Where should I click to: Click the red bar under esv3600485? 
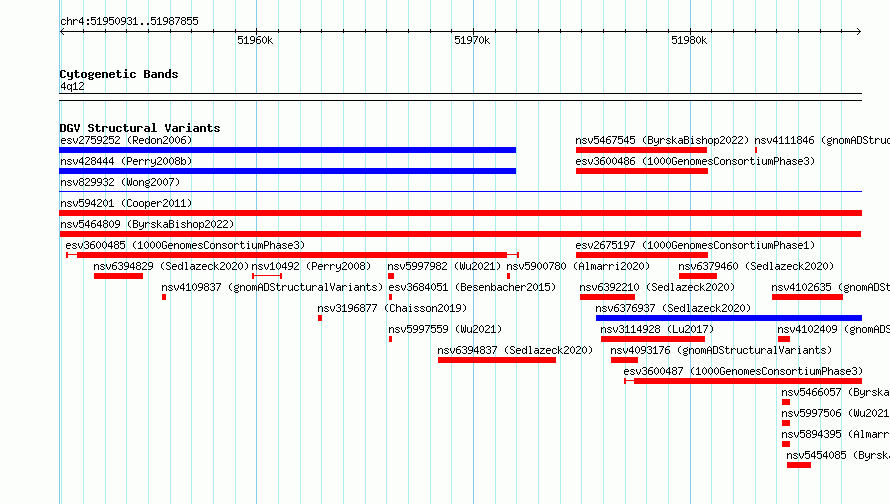click(292, 255)
